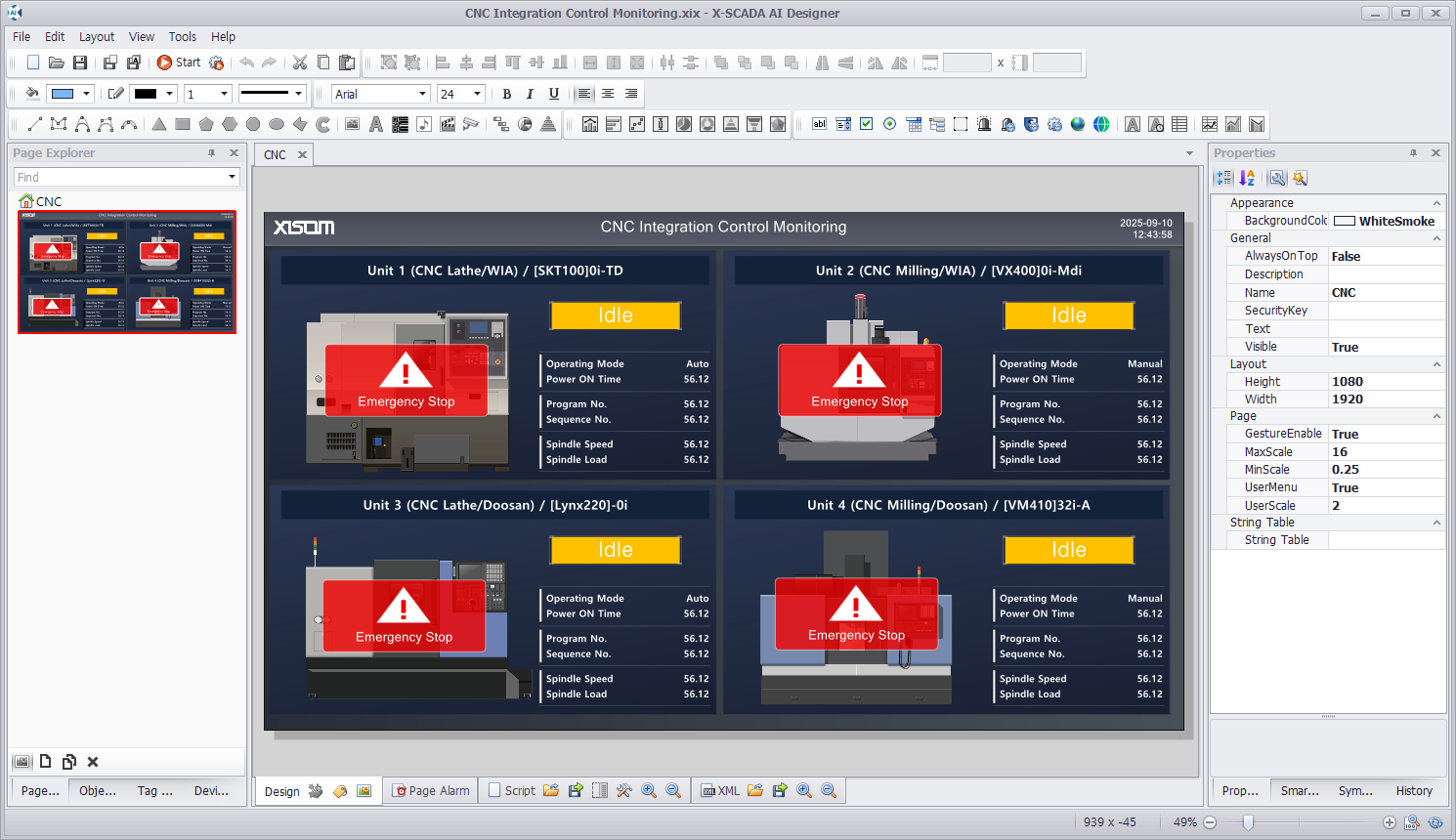Image resolution: width=1456 pixels, height=840 pixels.
Task: Insert a camera (CCTV) object
Action: click(471, 124)
